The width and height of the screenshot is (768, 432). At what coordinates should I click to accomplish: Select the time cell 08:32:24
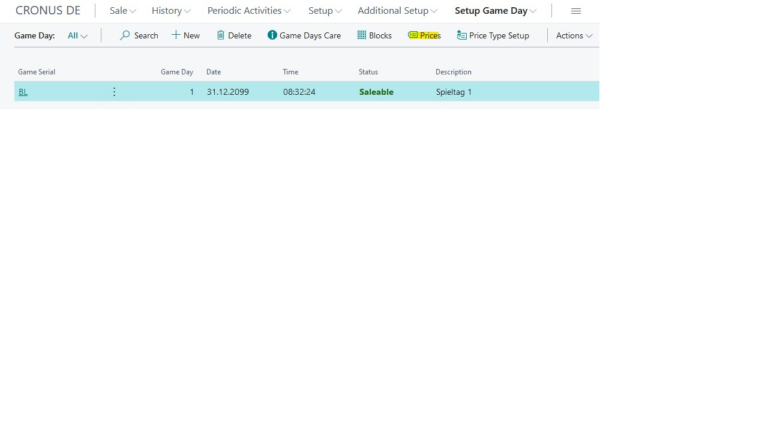point(299,92)
